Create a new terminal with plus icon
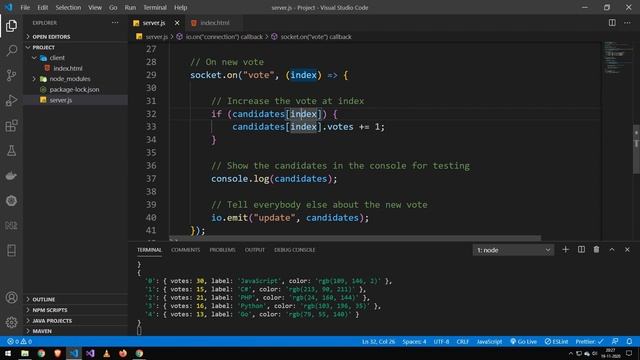The height and width of the screenshot is (360, 640). tap(565, 249)
